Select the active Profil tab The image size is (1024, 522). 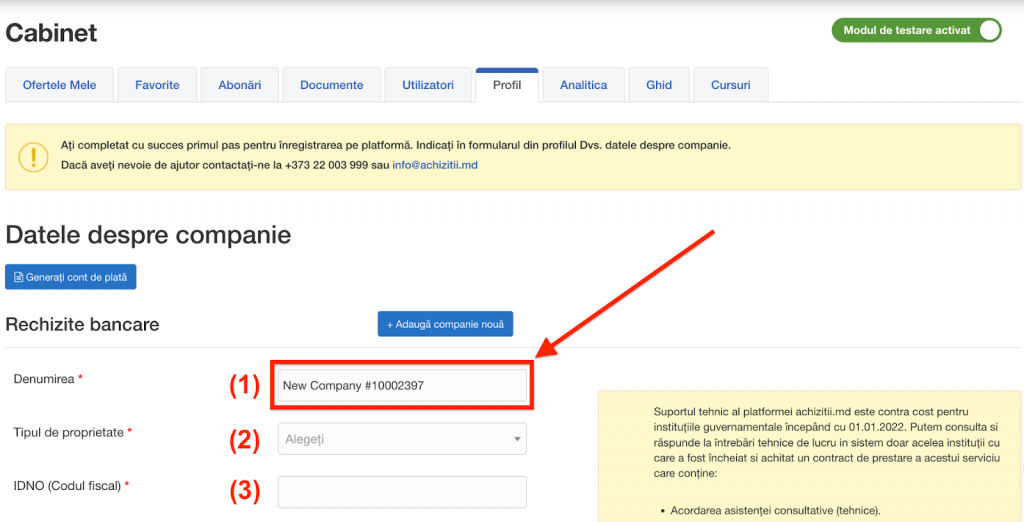[x=507, y=85]
